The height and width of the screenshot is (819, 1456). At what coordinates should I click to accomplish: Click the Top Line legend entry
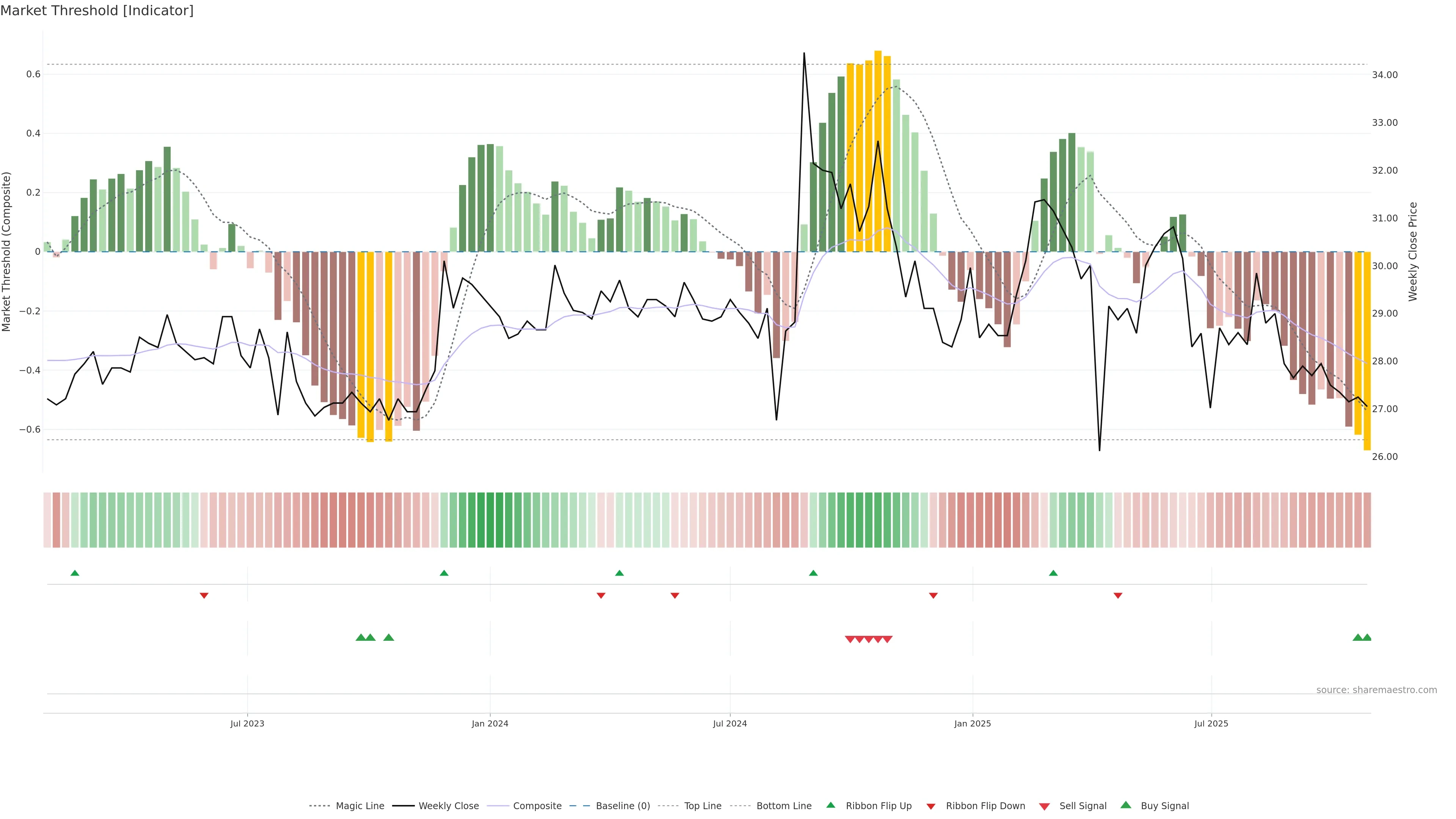[x=702, y=806]
